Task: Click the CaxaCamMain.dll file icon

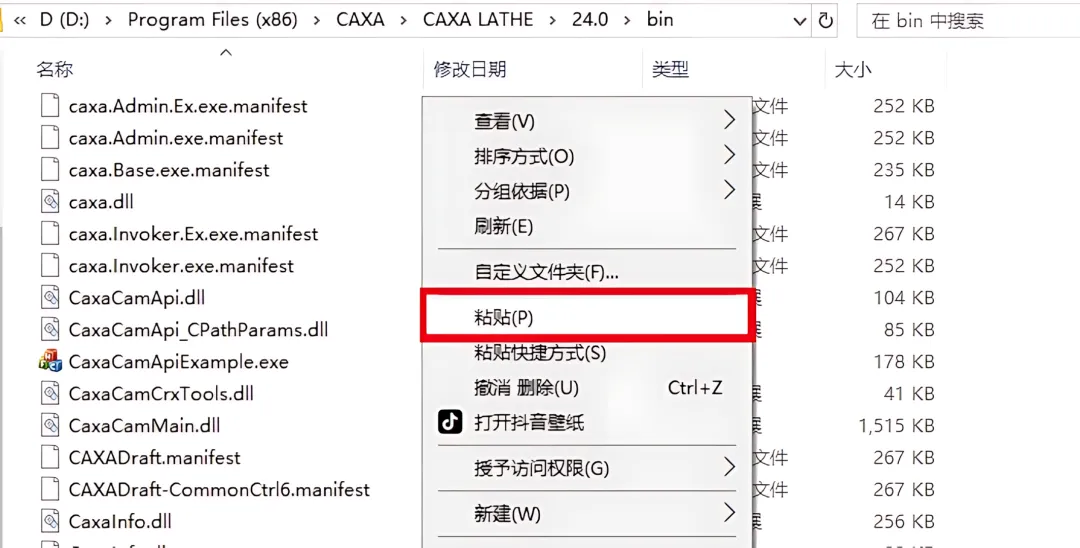Action: click(x=50, y=426)
